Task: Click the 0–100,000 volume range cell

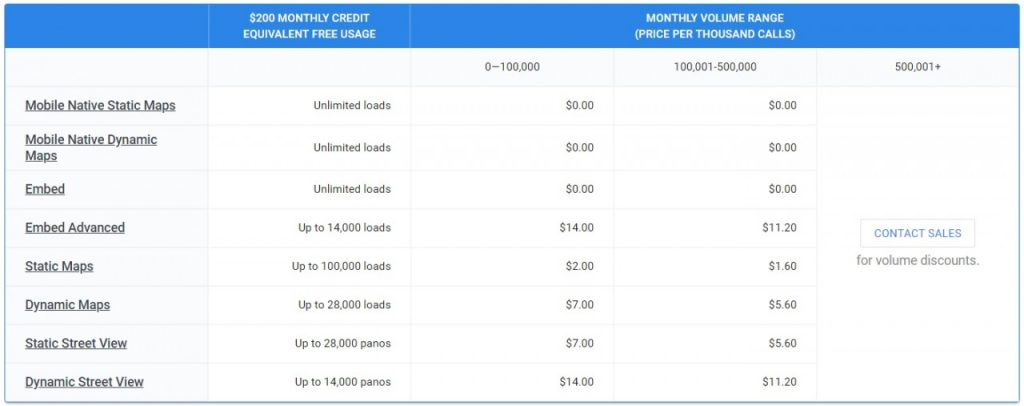Action: [x=512, y=67]
